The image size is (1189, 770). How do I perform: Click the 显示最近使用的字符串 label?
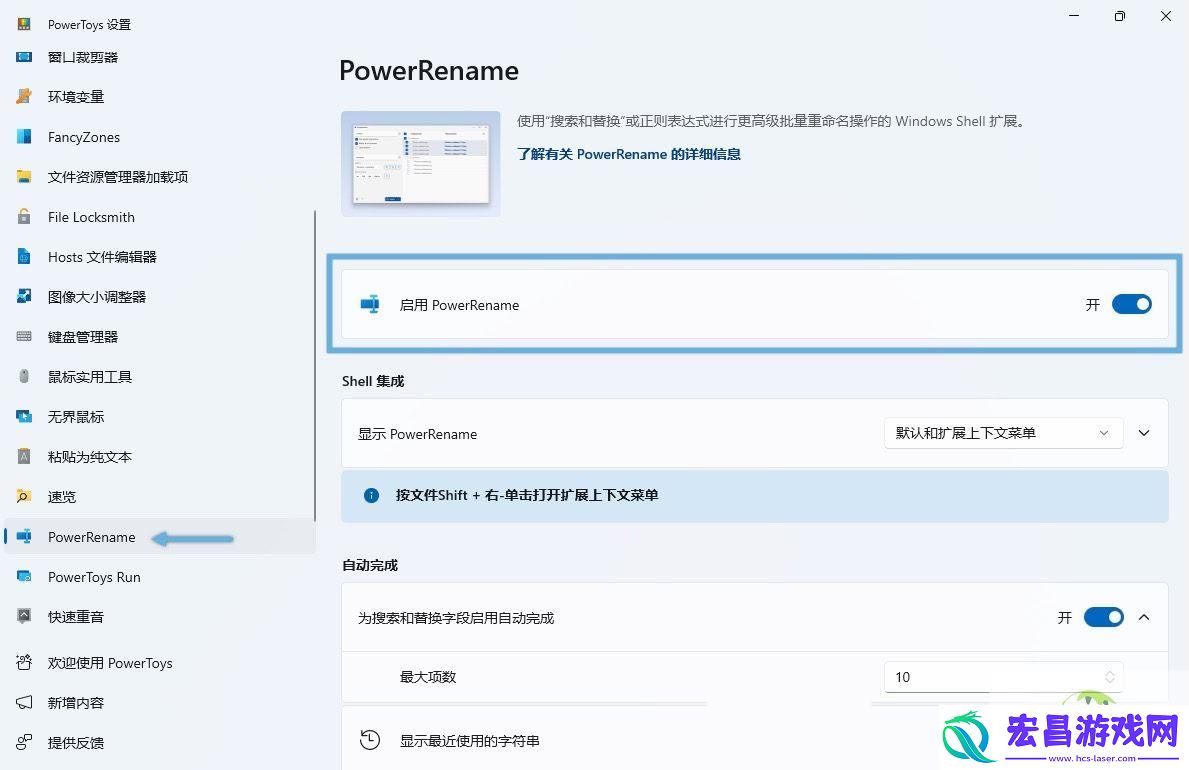pos(470,740)
